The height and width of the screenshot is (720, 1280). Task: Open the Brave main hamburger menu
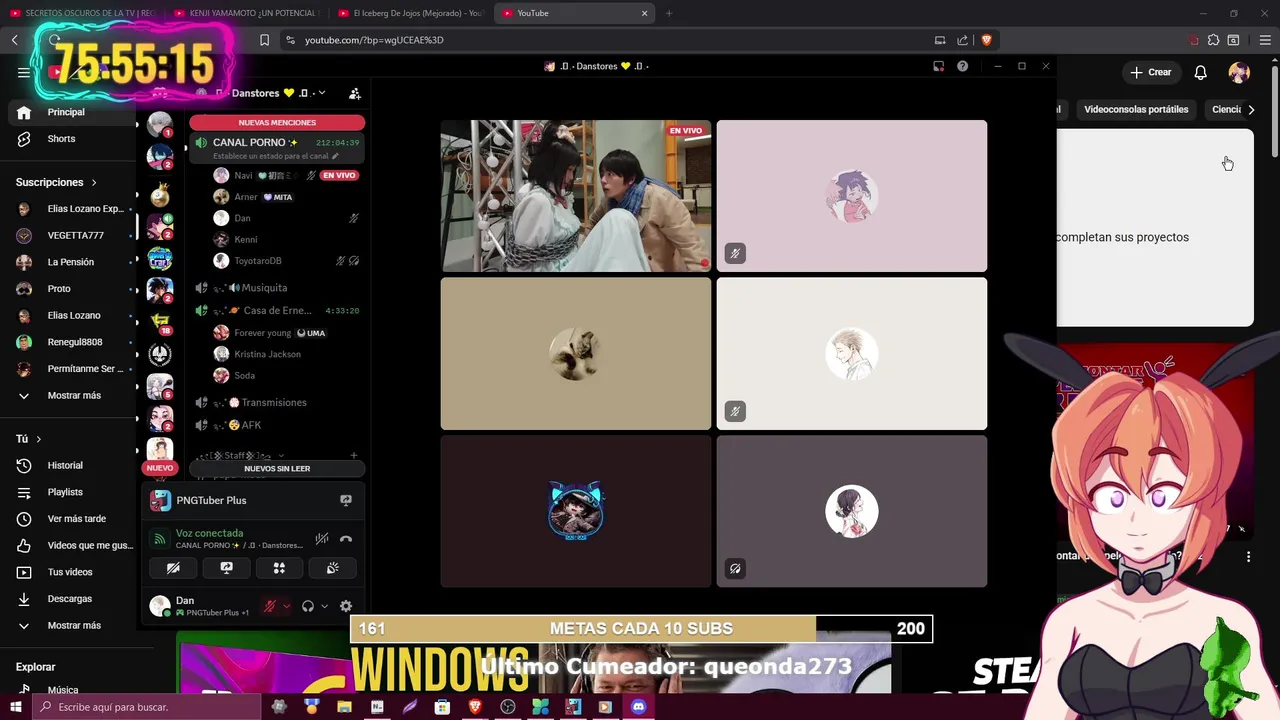[x=1266, y=40]
